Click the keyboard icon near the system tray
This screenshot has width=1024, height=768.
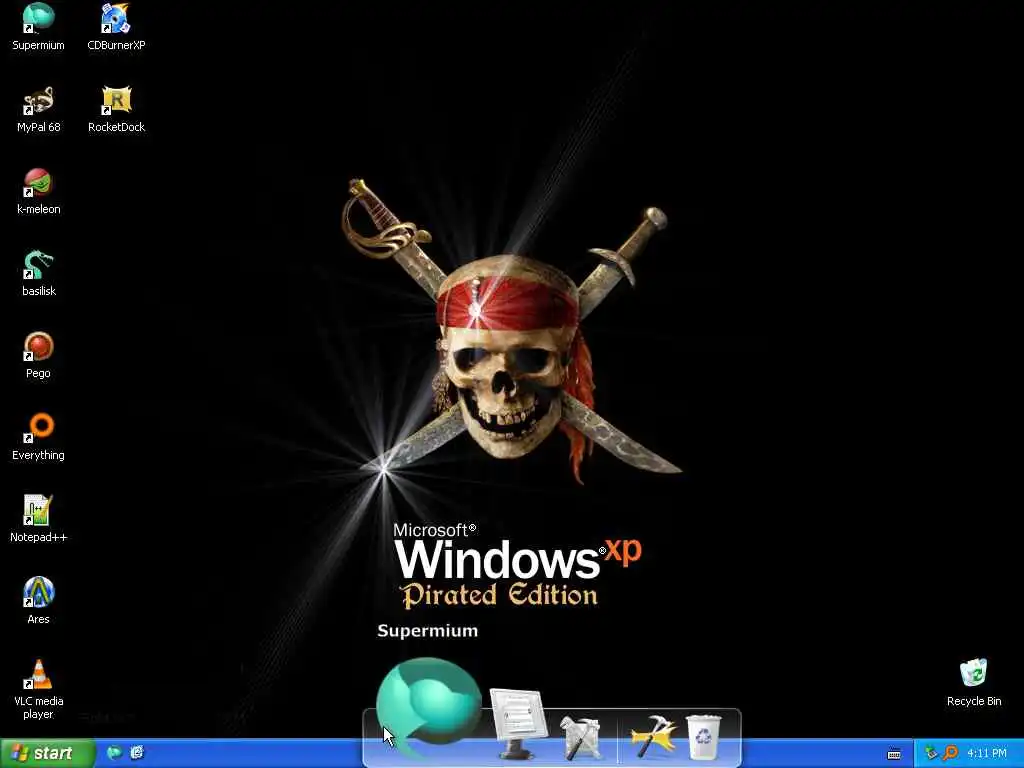(894, 754)
